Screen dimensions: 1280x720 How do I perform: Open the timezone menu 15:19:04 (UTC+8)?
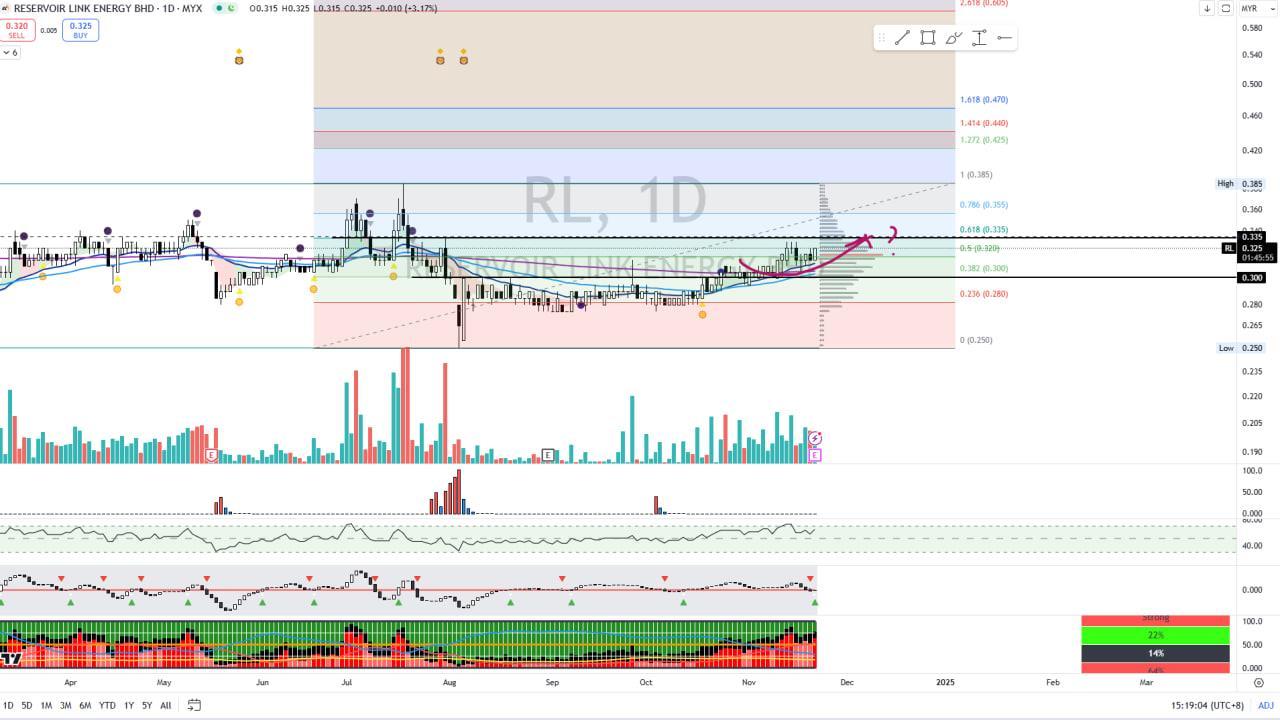pyautogui.click(x=1205, y=705)
